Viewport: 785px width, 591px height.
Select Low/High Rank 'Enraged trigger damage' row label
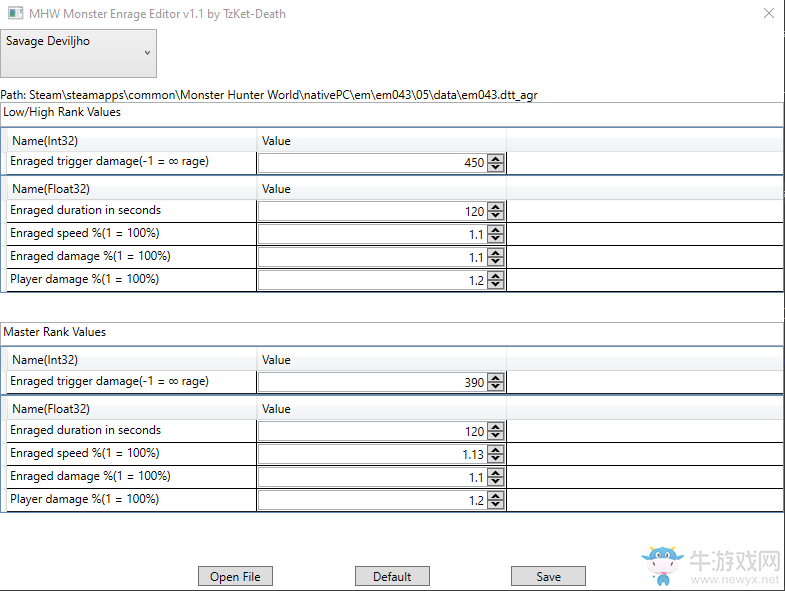coord(109,161)
